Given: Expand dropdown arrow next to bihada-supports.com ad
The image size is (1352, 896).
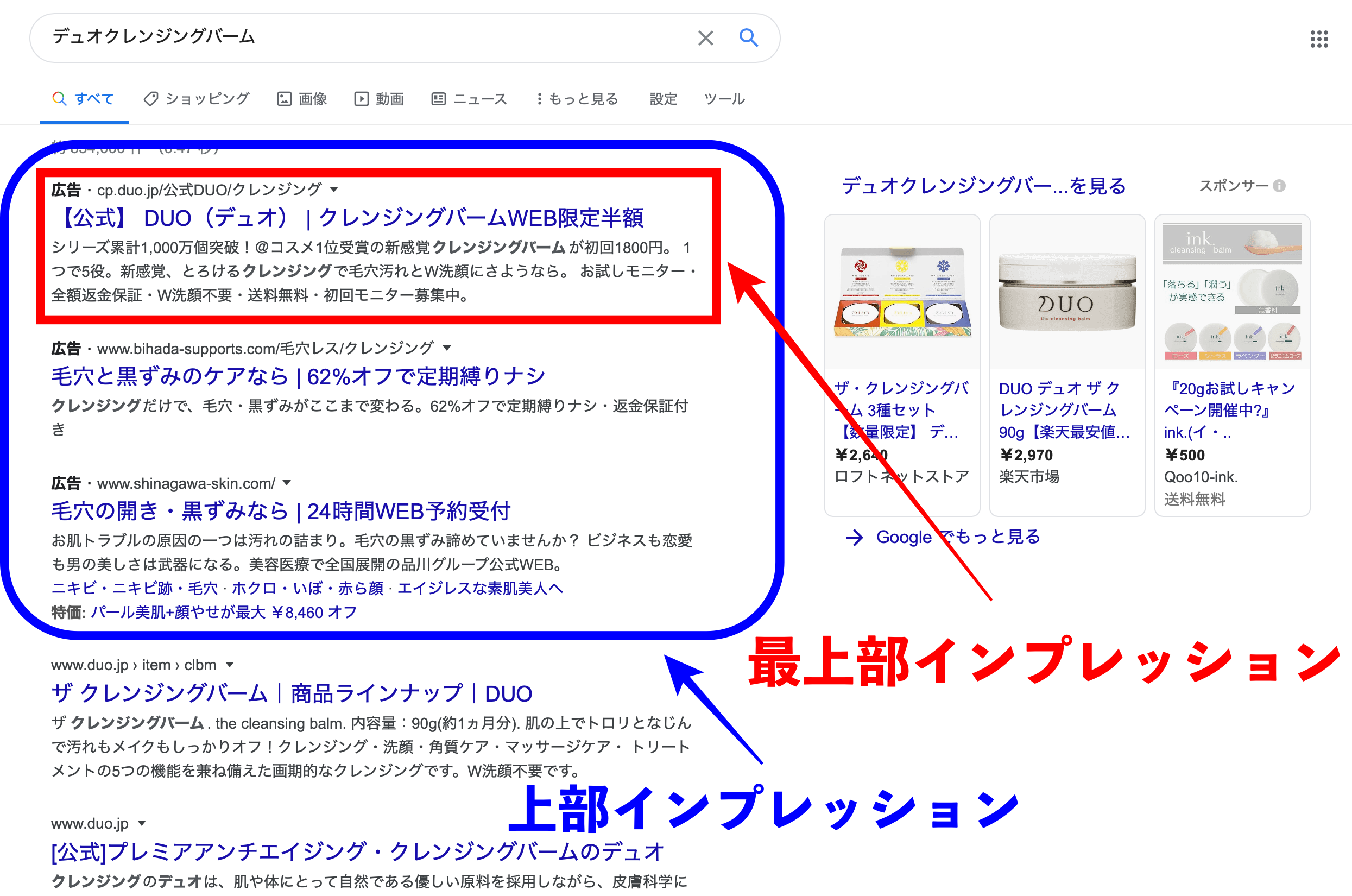Looking at the screenshot, I should coord(447,348).
